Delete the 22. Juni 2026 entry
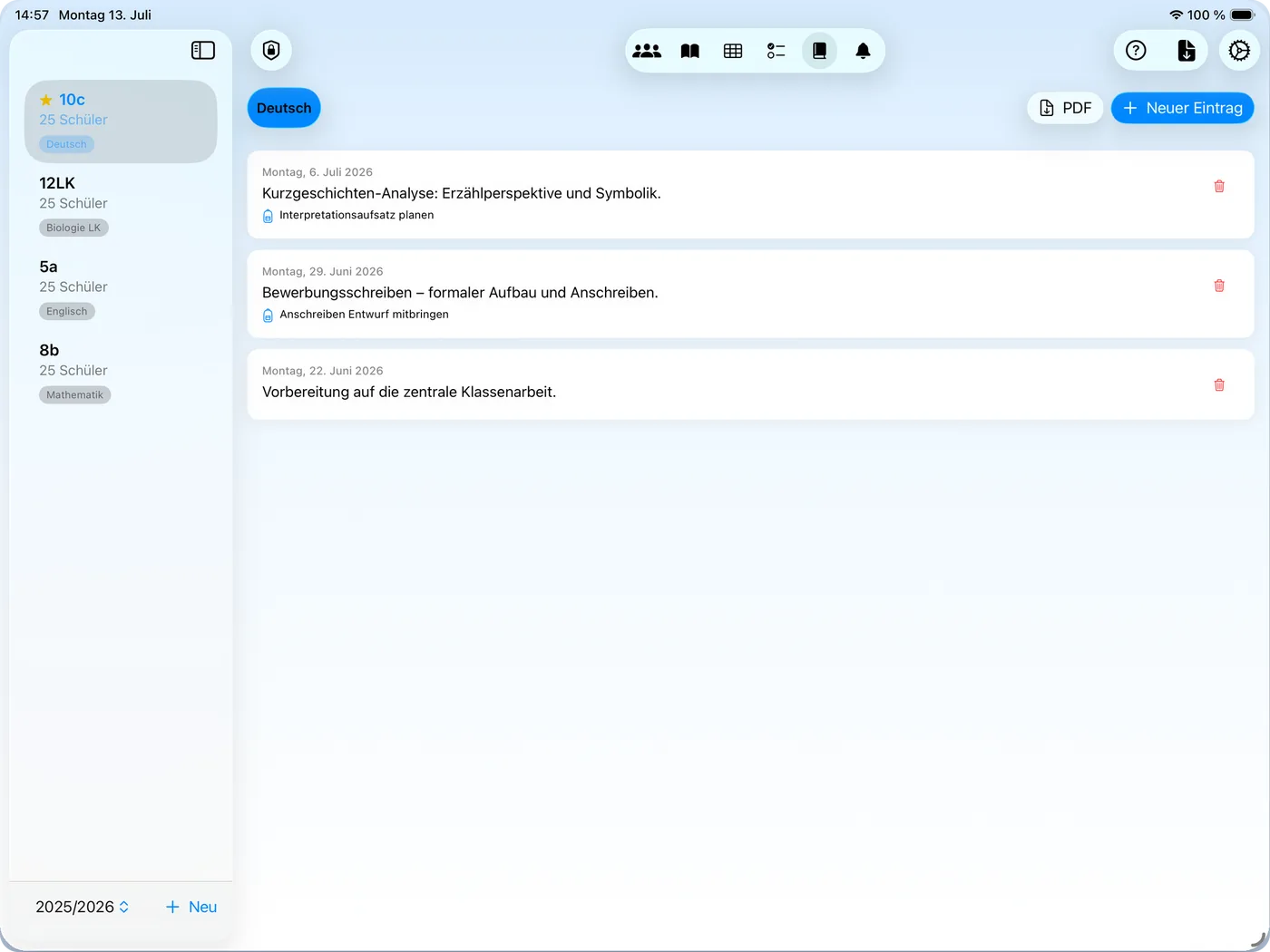 1219,384
